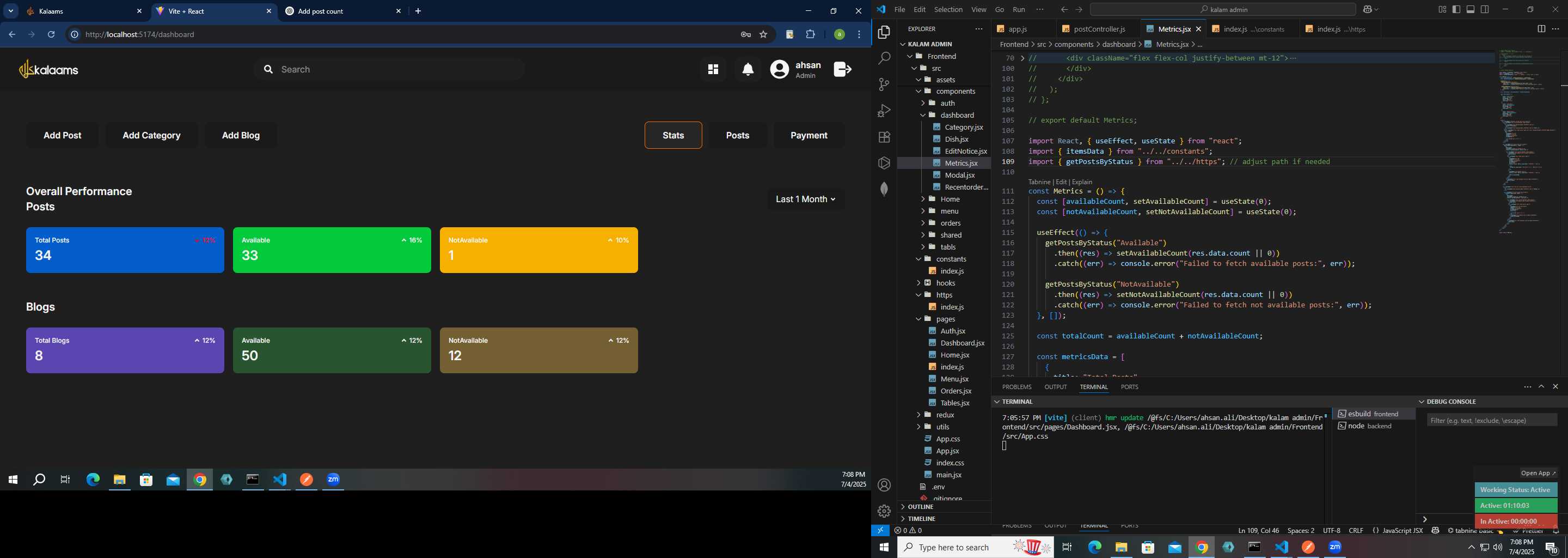Viewport: 1568px width, 558px height.
Task: Click the Debug Console filter box
Action: coord(1492,420)
